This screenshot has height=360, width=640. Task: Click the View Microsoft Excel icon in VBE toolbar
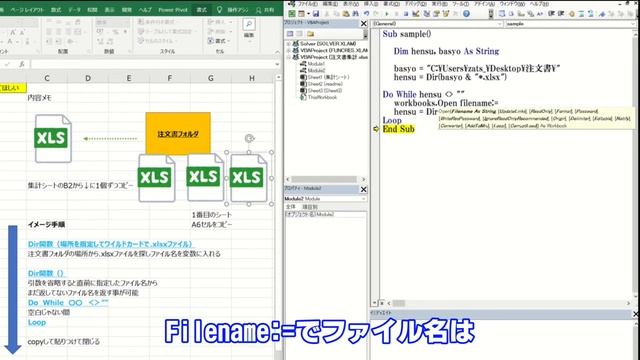(x=292, y=13)
